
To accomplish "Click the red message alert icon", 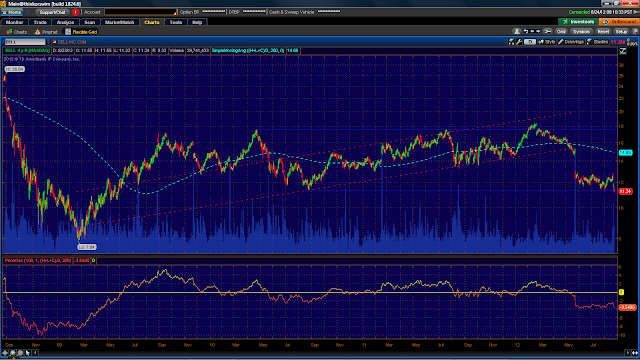I will tap(75, 12).
